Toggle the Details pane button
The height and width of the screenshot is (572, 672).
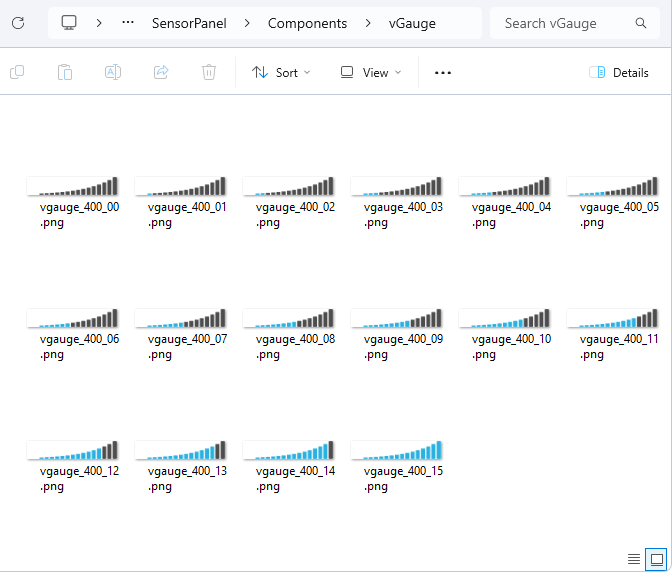pyautogui.click(x=619, y=72)
